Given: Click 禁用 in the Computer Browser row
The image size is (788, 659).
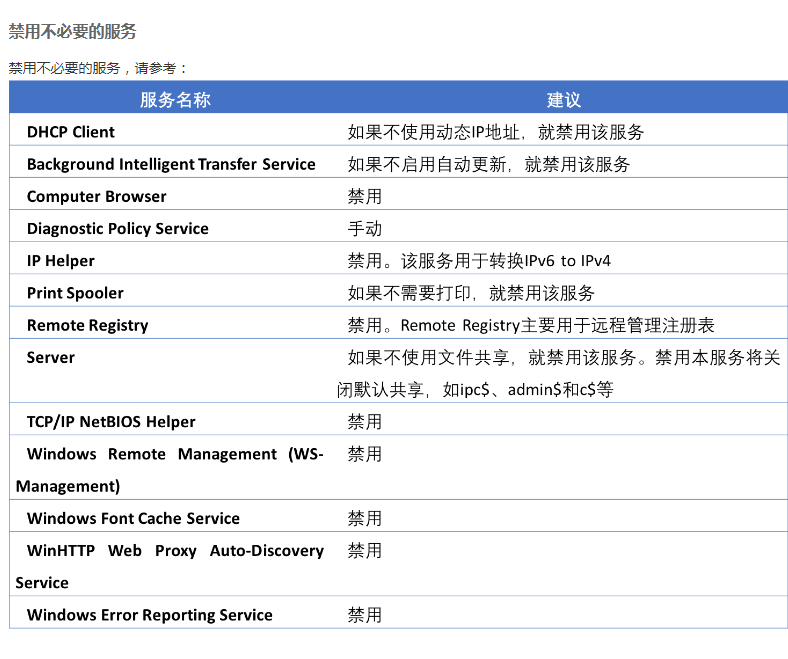Looking at the screenshot, I should click(x=365, y=197).
